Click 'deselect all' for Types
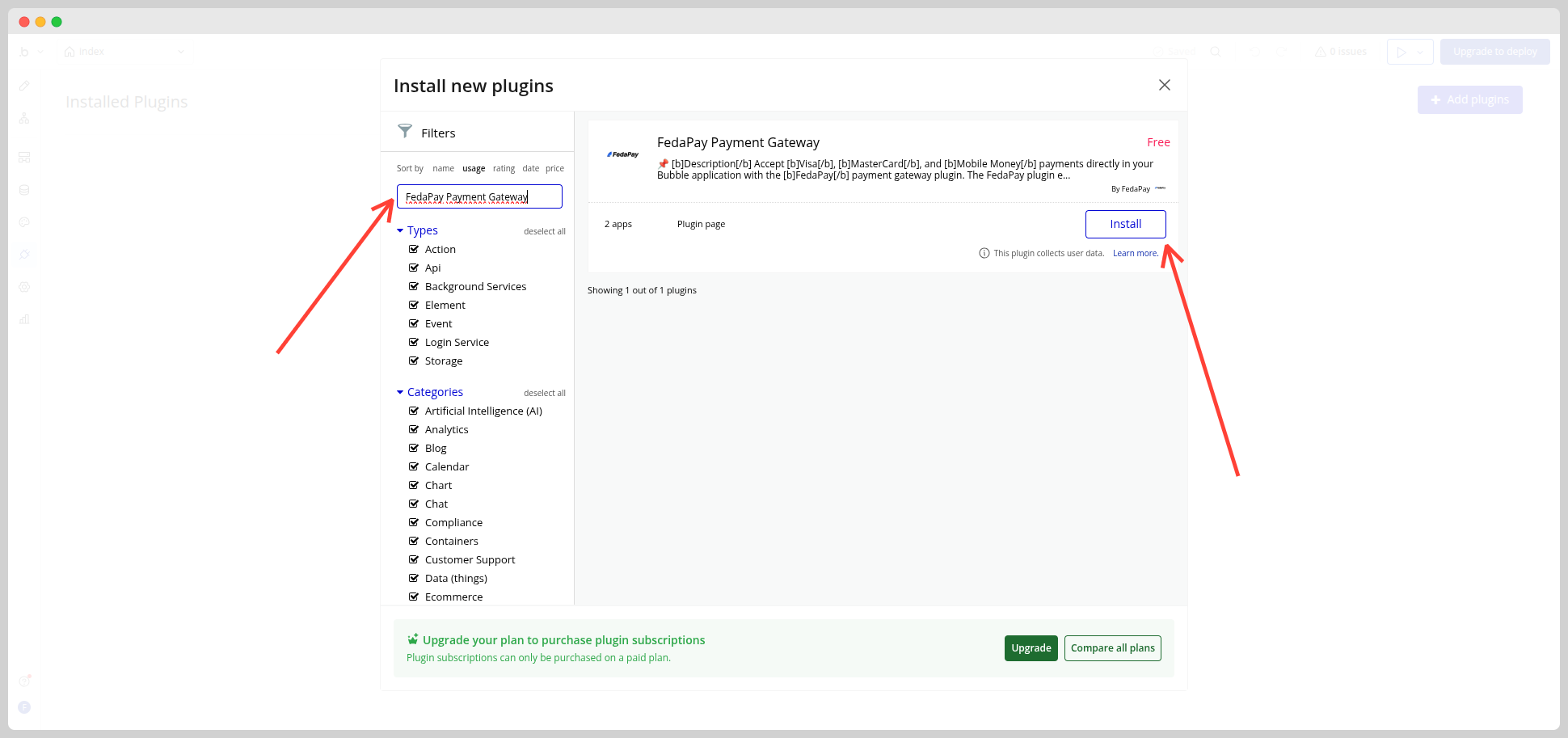This screenshot has width=1568, height=738. (x=544, y=231)
